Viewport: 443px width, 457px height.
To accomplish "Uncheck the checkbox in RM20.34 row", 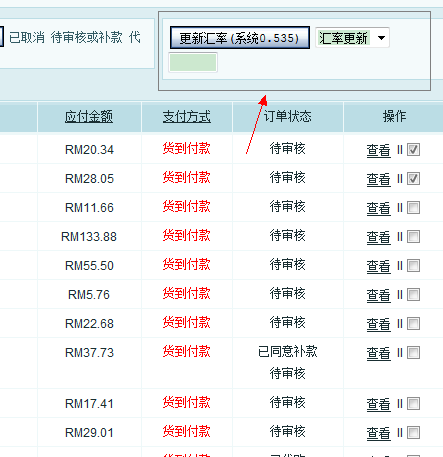I will point(413,150).
